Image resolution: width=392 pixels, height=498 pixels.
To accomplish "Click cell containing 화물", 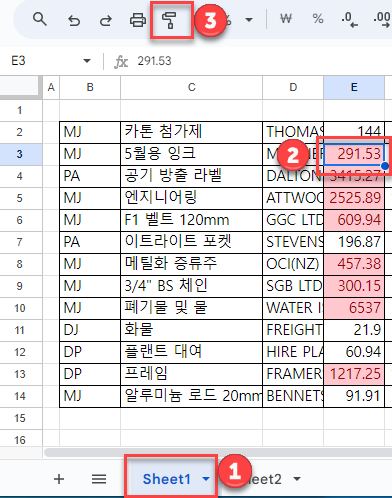I will [x=191, y=330].
